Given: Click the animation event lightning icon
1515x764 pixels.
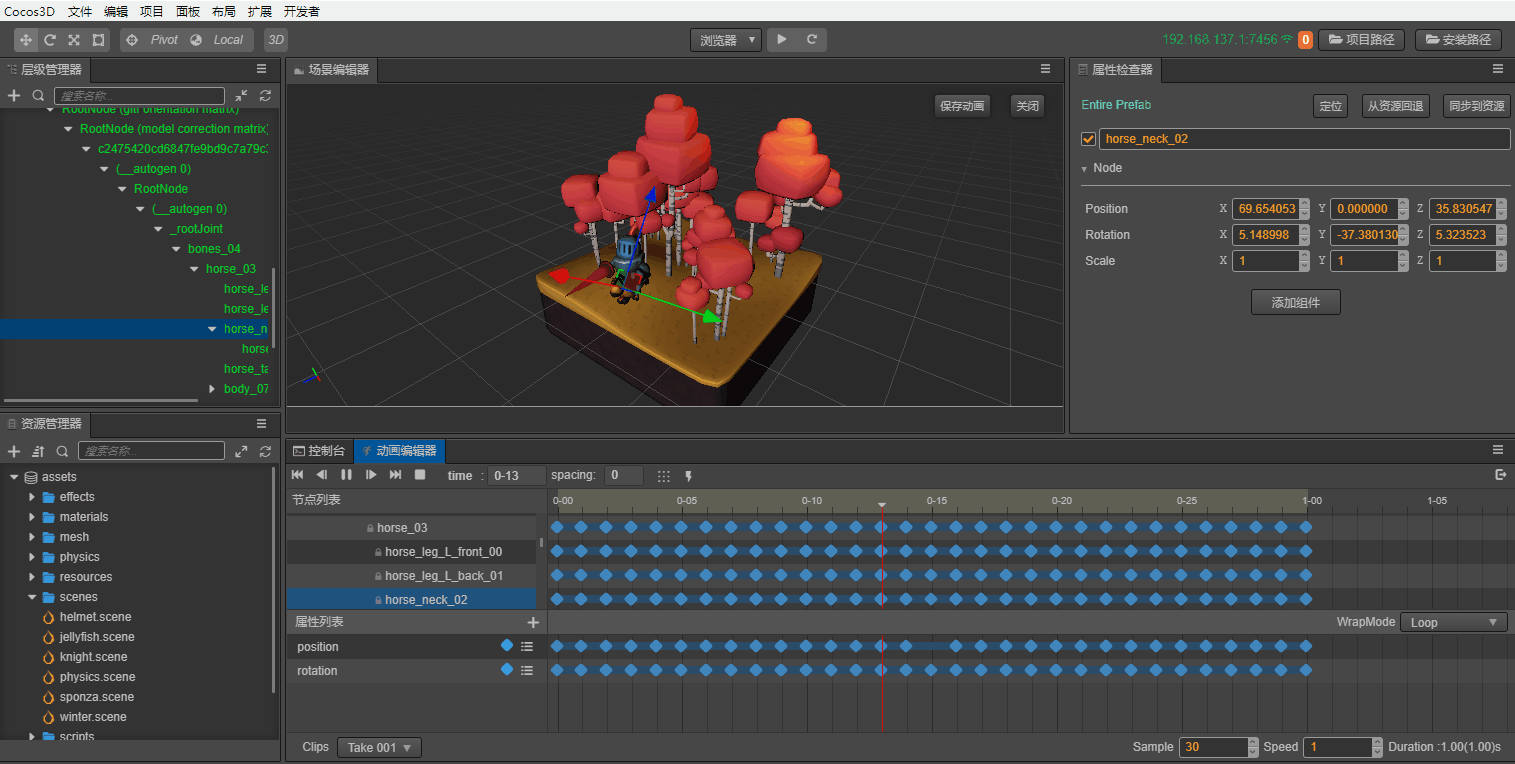Looking at the screenshot, I should [688, 476].
